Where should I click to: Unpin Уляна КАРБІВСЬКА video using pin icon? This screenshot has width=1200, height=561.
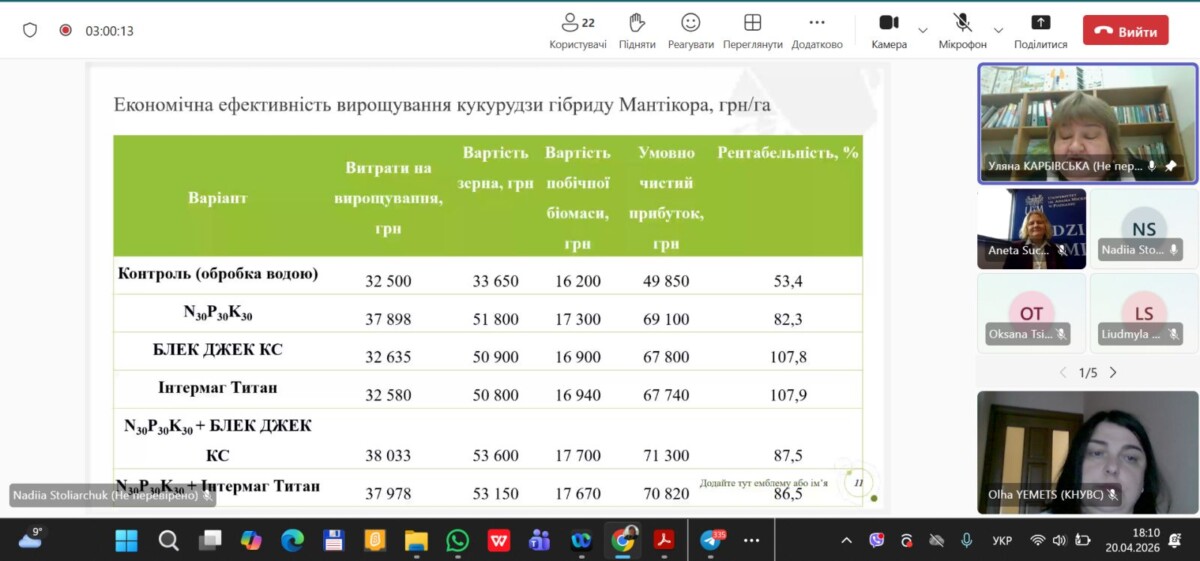click(1171, 166)
